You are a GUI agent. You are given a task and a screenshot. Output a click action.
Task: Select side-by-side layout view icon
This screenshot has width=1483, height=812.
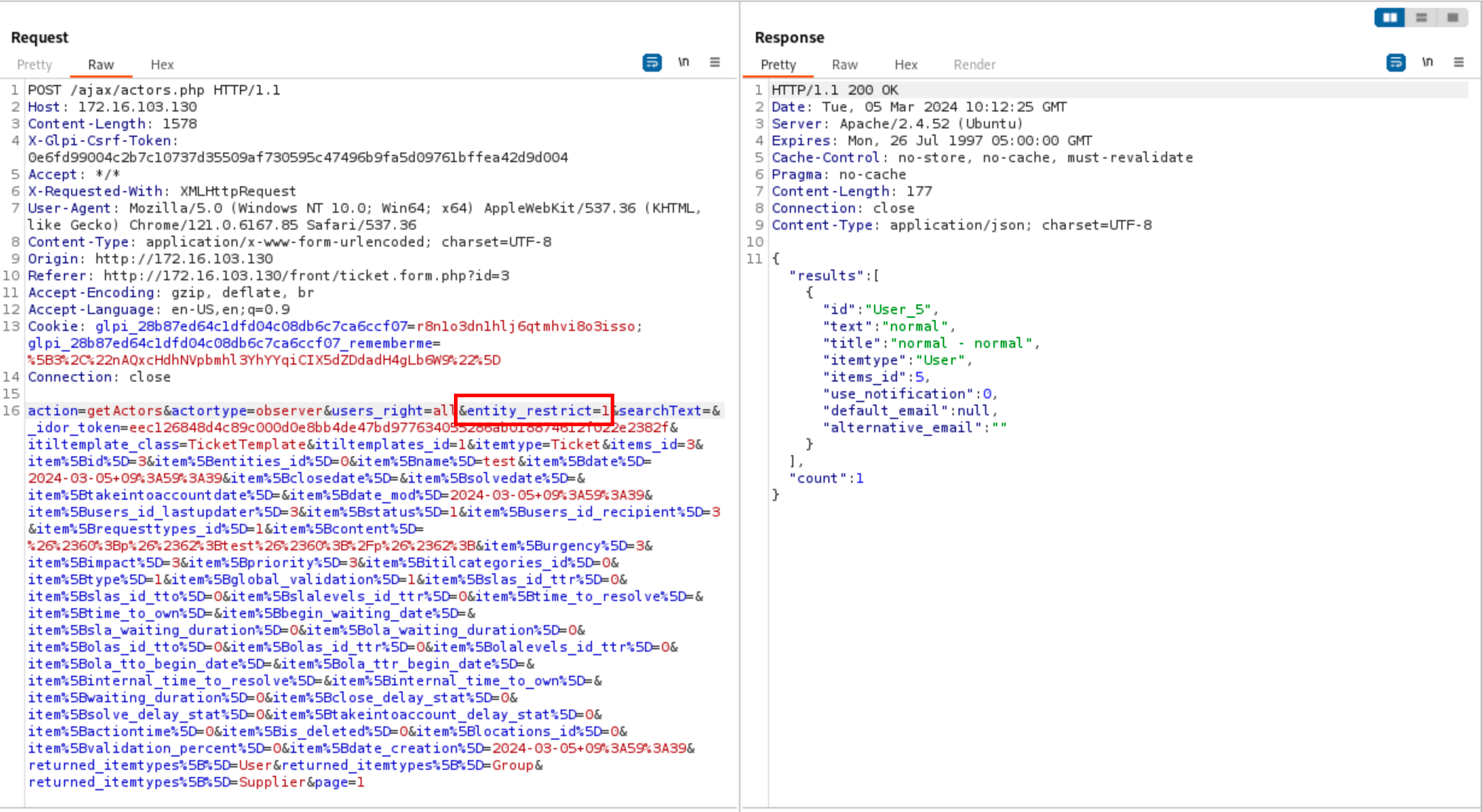1390,17
